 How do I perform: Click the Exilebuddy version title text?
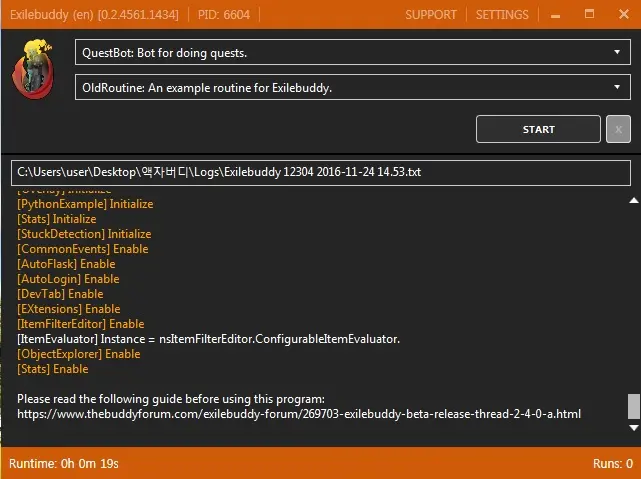[x=94, y=15]
